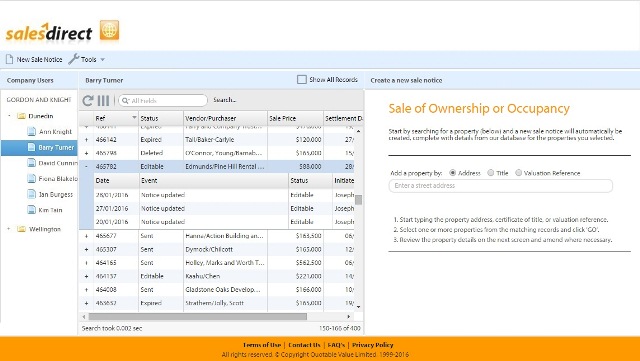Select the Address radio button

(452, 173)
